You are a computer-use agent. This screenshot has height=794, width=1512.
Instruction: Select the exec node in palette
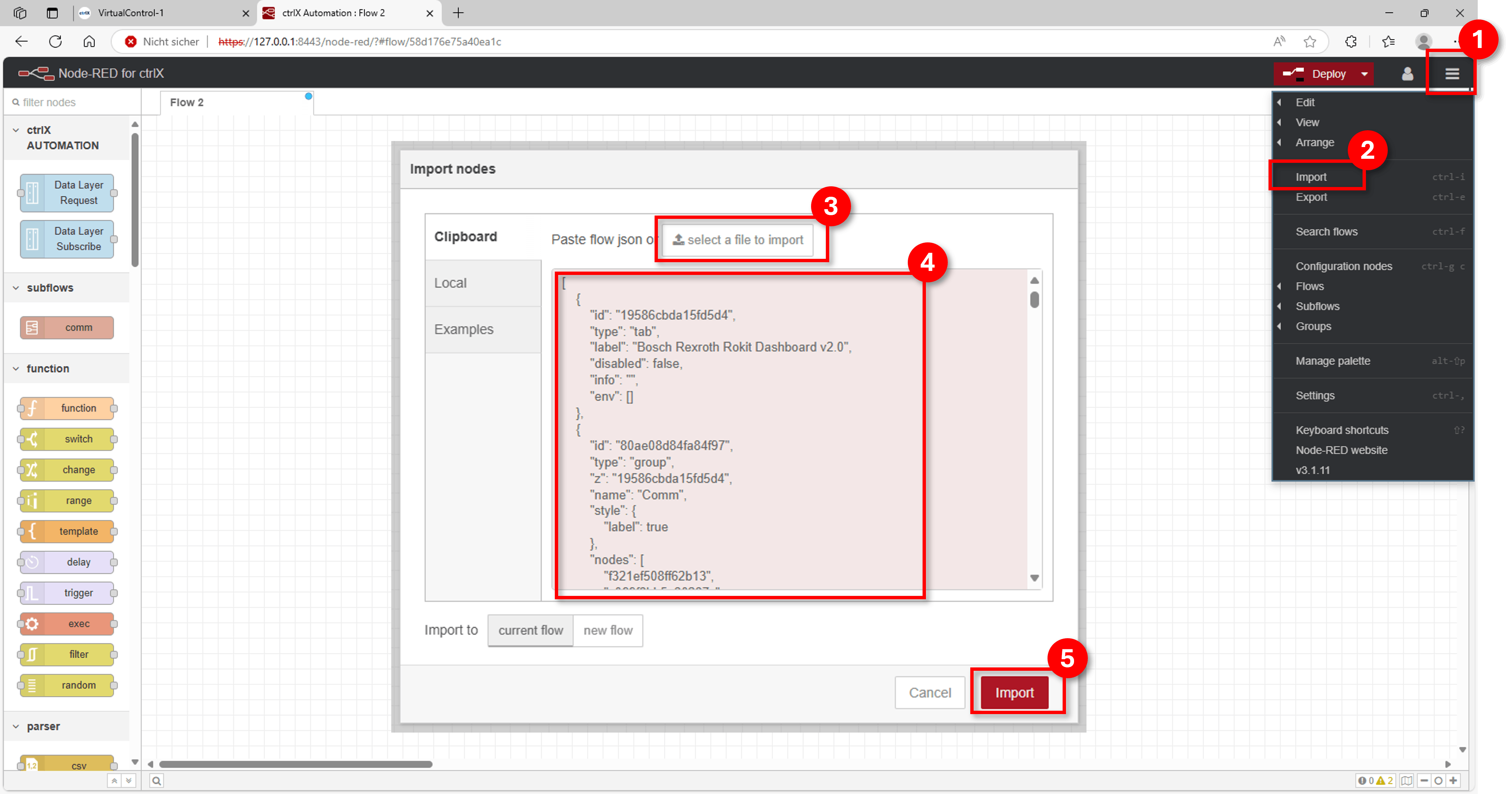pyautogui.click(x=67, y=624)
